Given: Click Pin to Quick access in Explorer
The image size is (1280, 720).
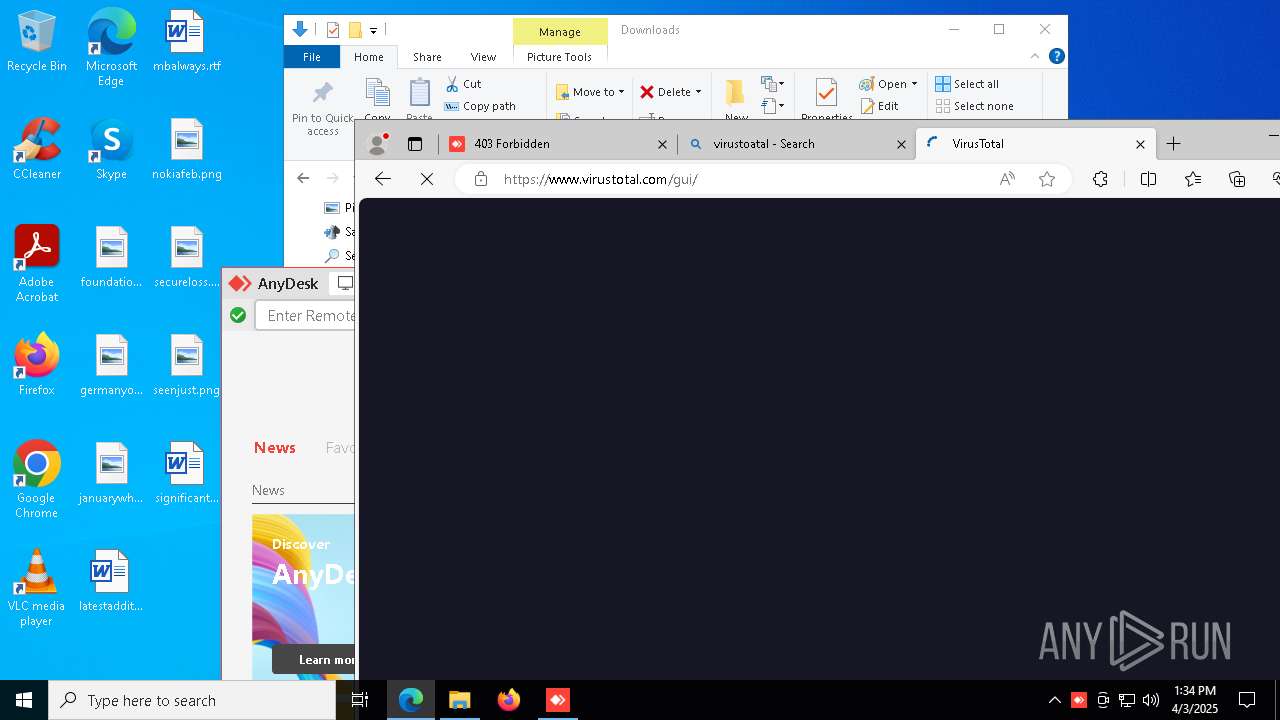Looking at the screenshot, I should [322, 108].
